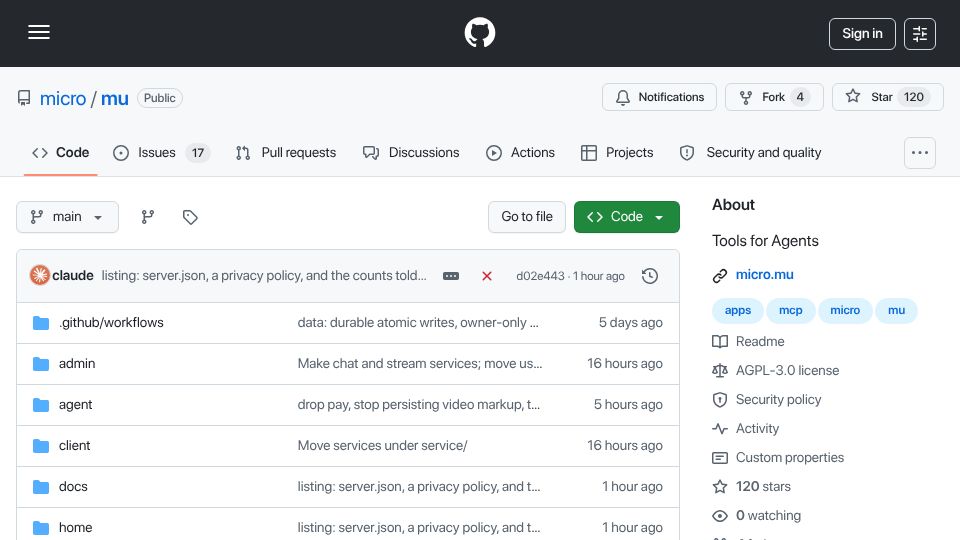The width and height of the screenshot is (960, 540).
Task: Open the Readme link
Action: [x=760, y=342]
